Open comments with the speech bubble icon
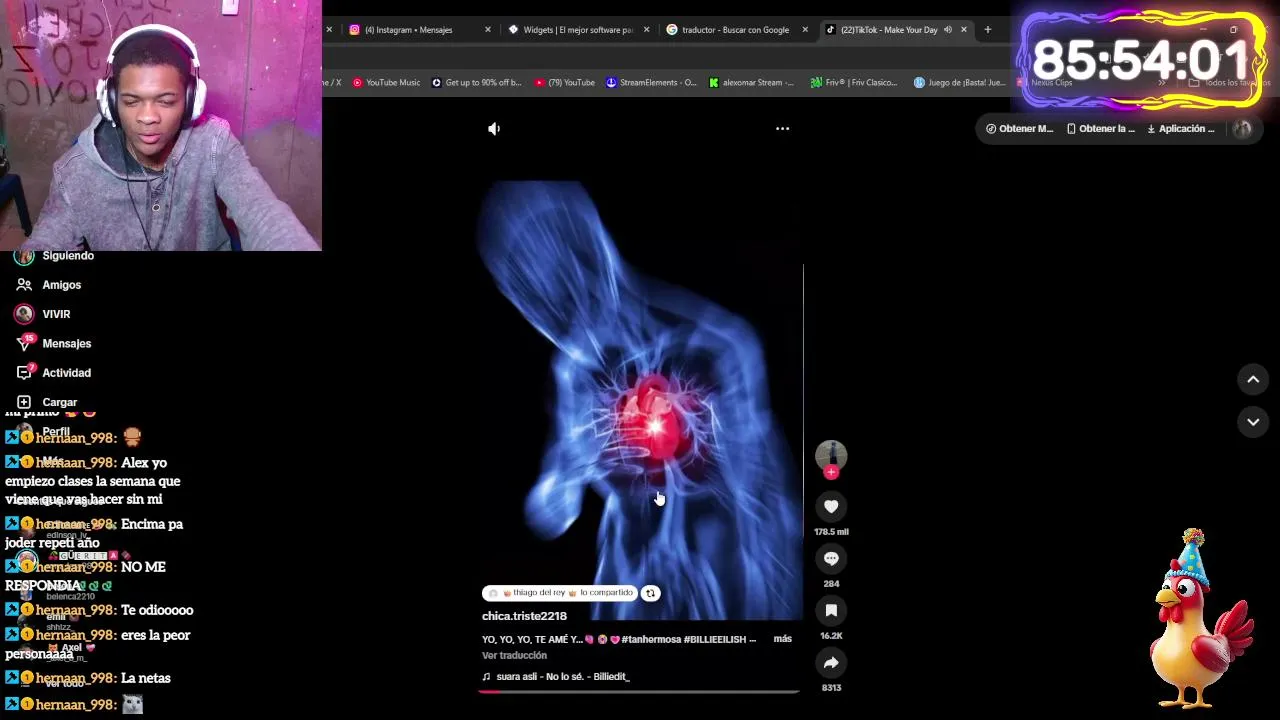Screen dimensions: 1280x720 [831, 559]
